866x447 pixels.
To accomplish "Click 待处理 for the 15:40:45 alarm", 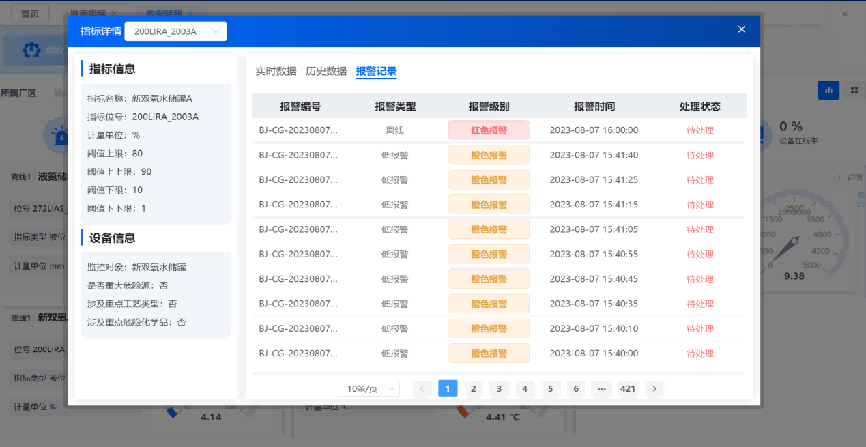I will coord(700,279).
